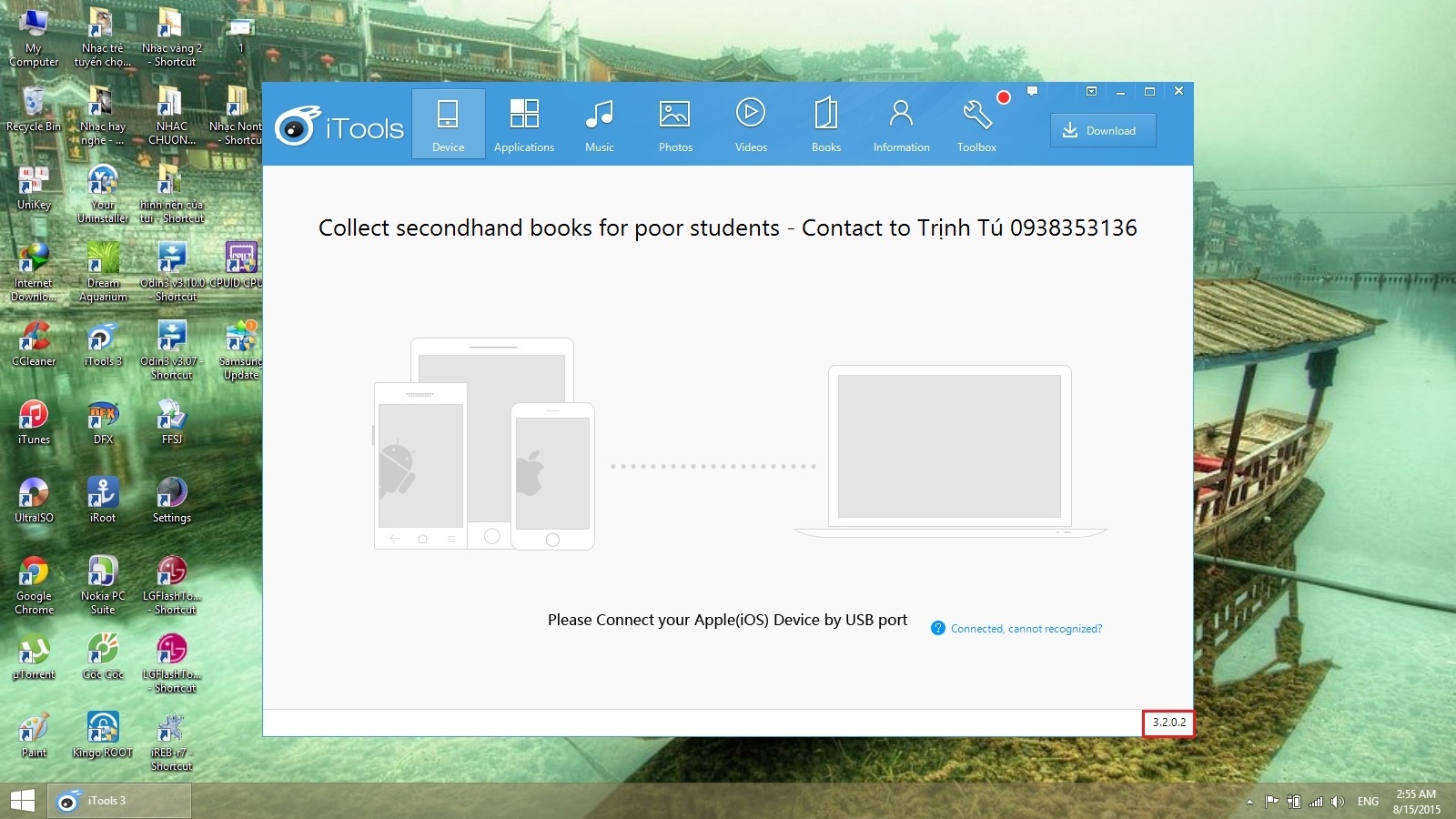Switch to the Applications tab
Viewport: 1456px width, 819px height.
(524, 125)
